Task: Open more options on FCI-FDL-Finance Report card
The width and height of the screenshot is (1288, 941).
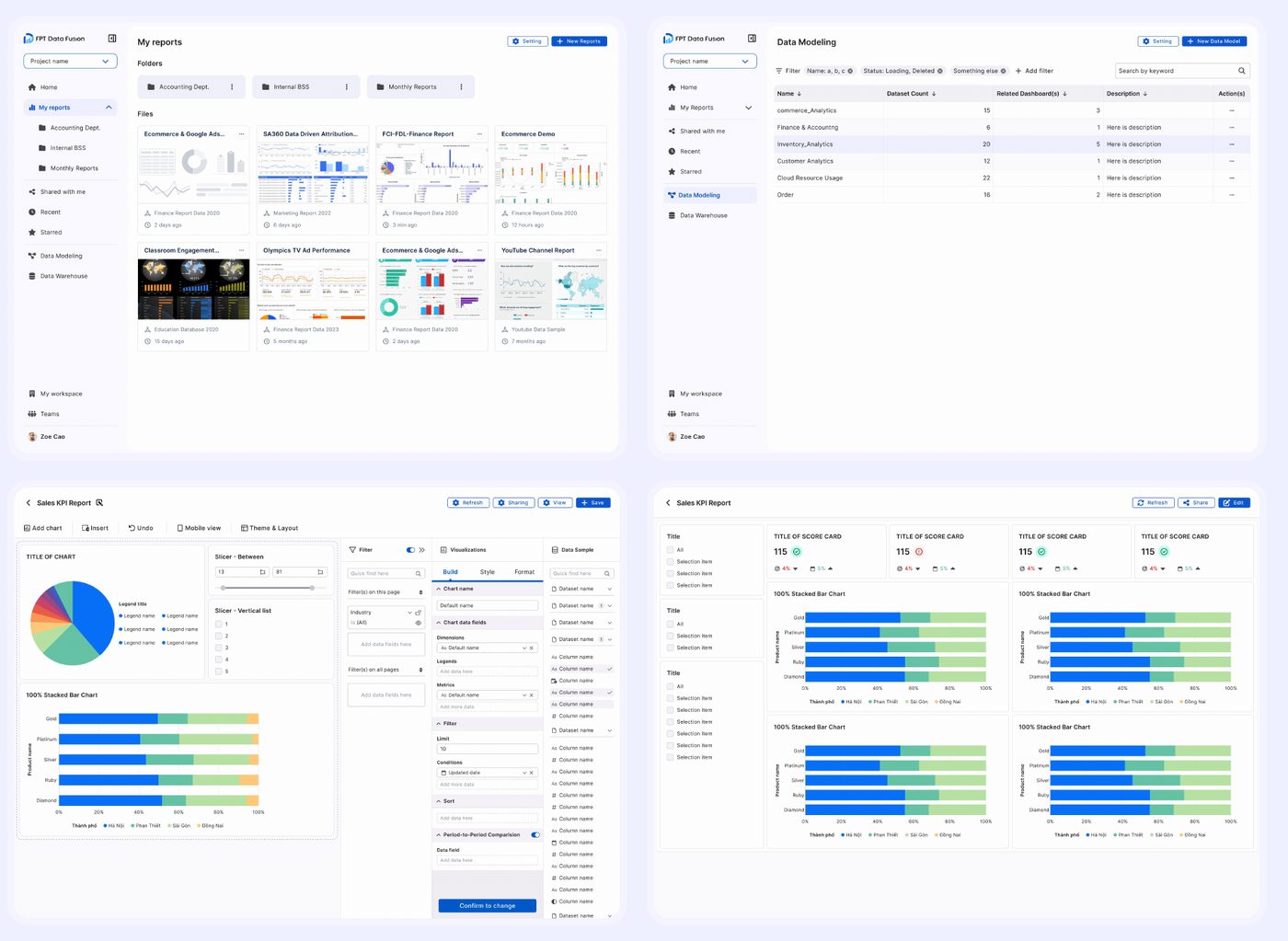Action: (480, 134)
